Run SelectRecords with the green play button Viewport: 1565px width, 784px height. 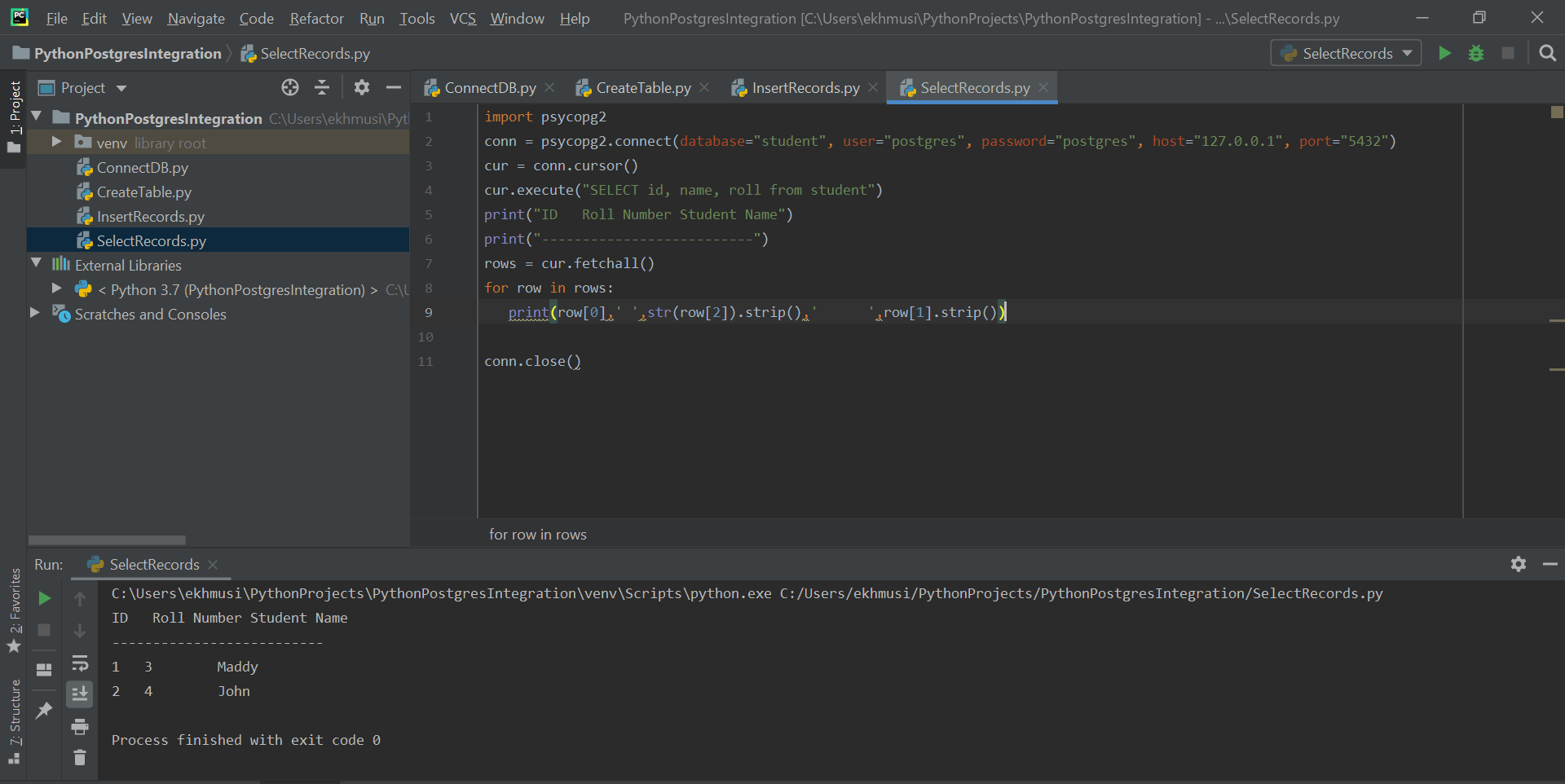tap(1444, 53)
